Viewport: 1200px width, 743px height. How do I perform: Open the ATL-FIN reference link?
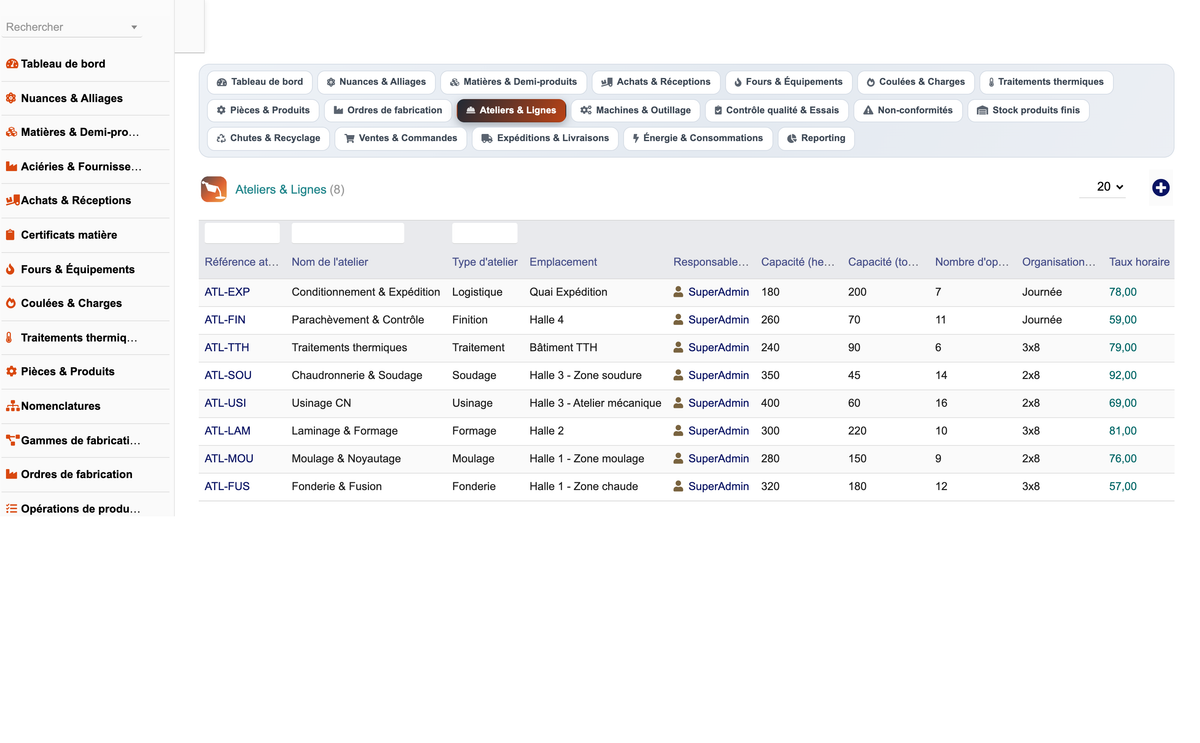pyautogui.click(x=225, y=320)
